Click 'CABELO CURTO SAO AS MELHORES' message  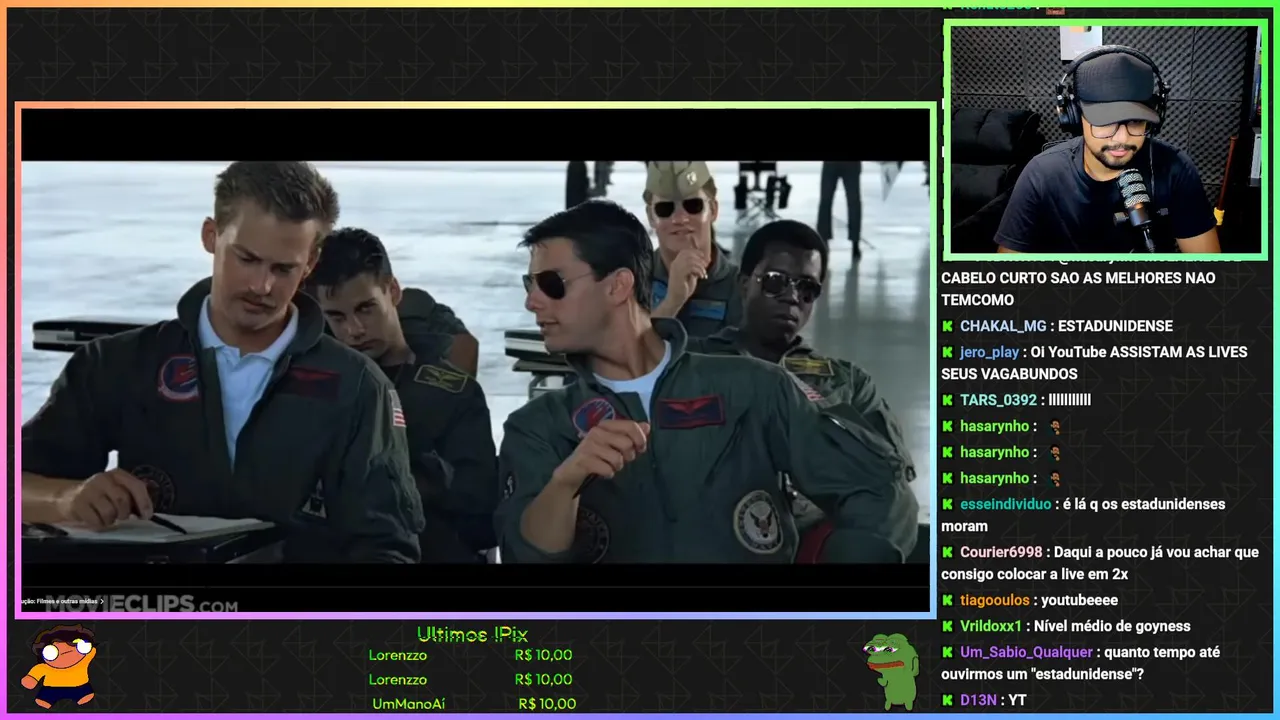tap(1078, 289)
